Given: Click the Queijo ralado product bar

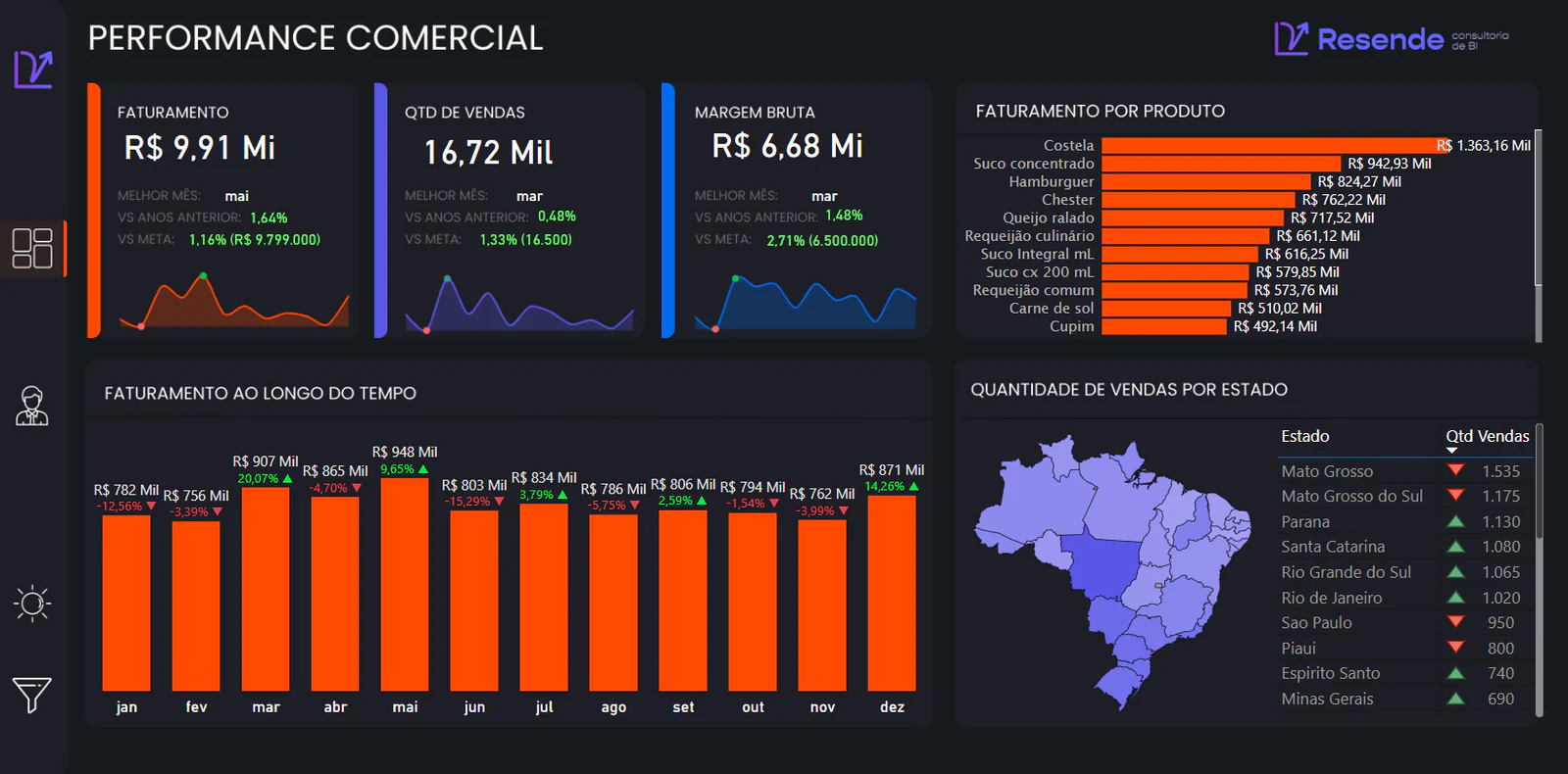Looking at the screenshot, I should click(x=1193, y=218).
